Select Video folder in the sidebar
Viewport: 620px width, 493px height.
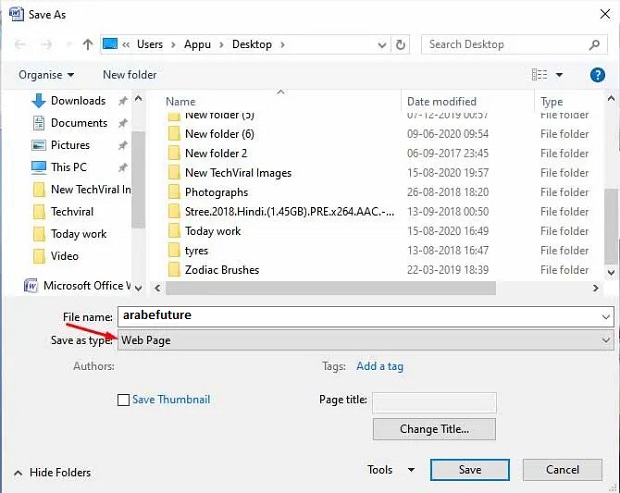(64, 256)
